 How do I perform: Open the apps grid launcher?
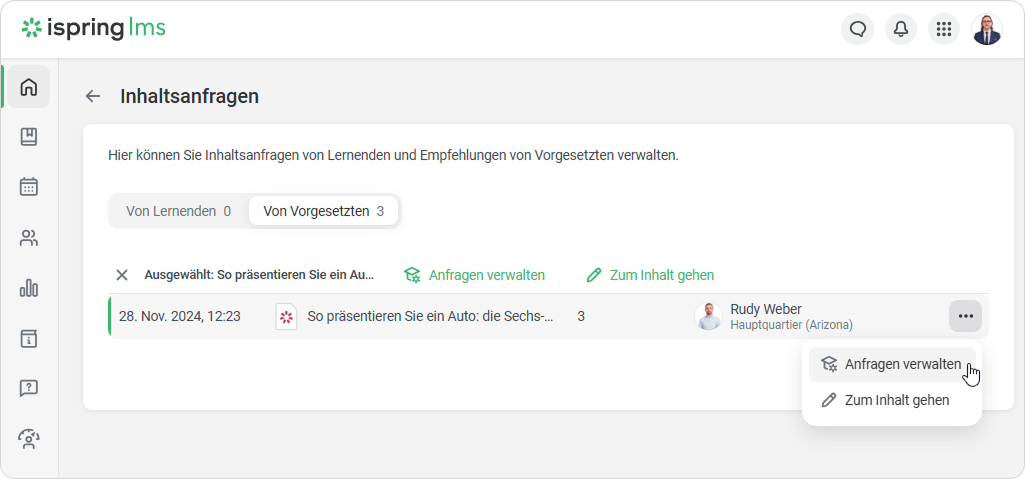[943, 29]
